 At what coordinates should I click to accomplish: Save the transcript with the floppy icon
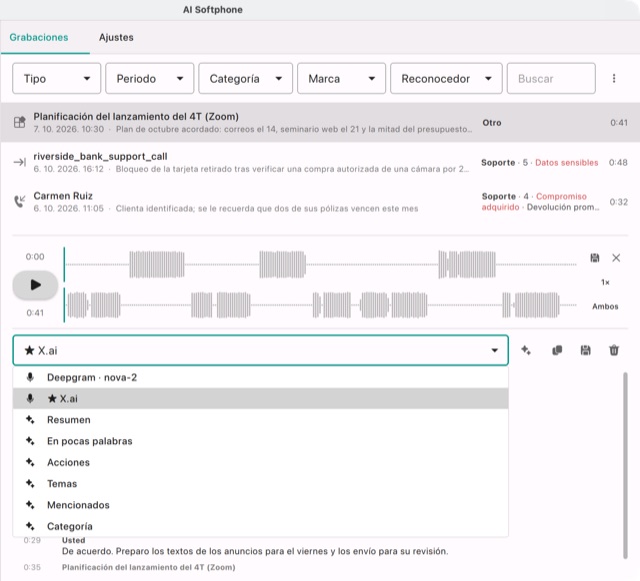pos(585,350)
